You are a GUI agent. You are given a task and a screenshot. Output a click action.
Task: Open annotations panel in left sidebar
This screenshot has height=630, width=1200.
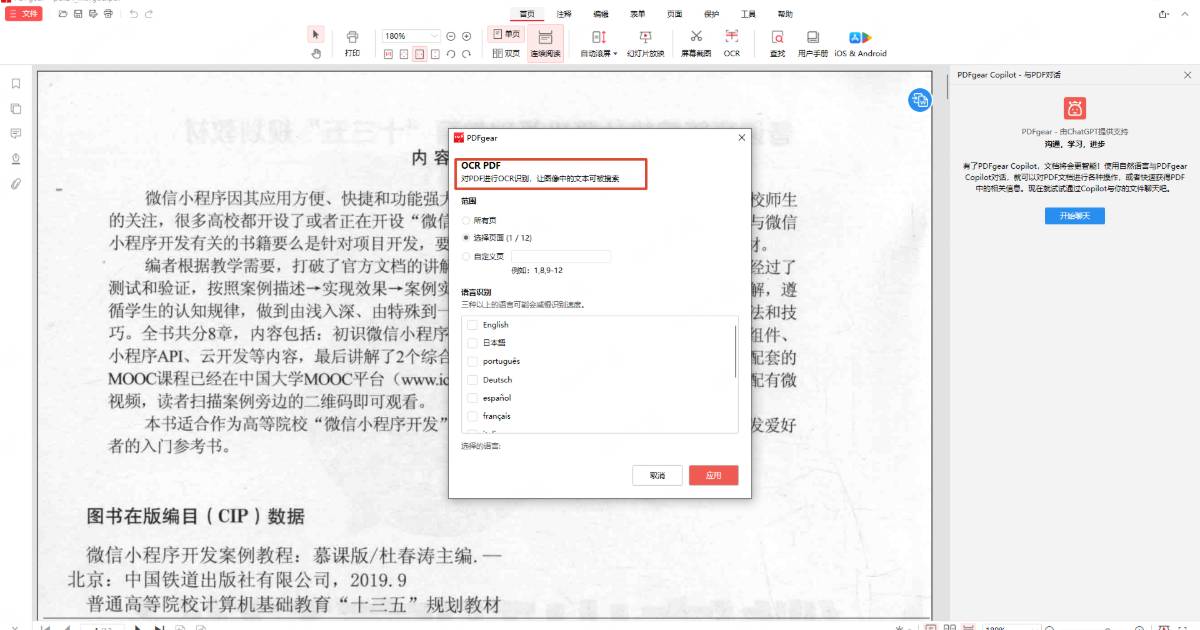16,133
